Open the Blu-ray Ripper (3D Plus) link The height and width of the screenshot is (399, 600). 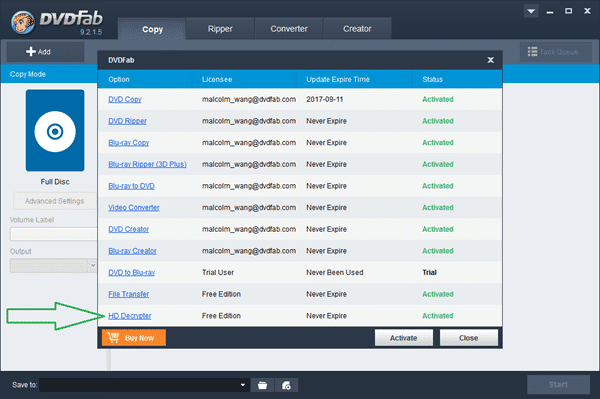pos(147,164)
